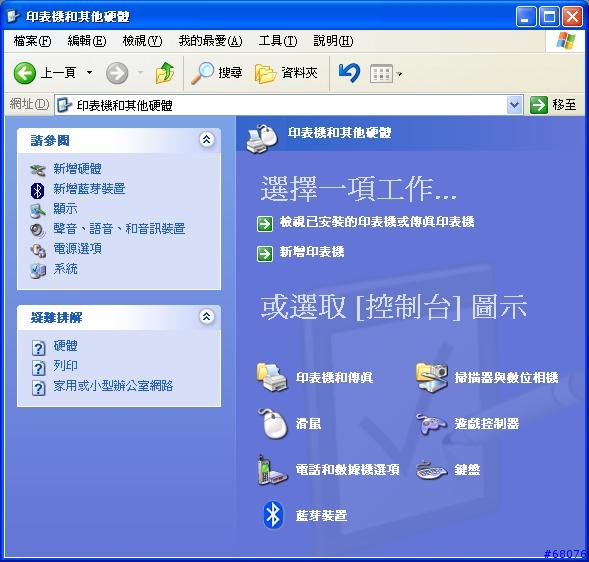Select the 新增印表機 task

tap(312, 252)
